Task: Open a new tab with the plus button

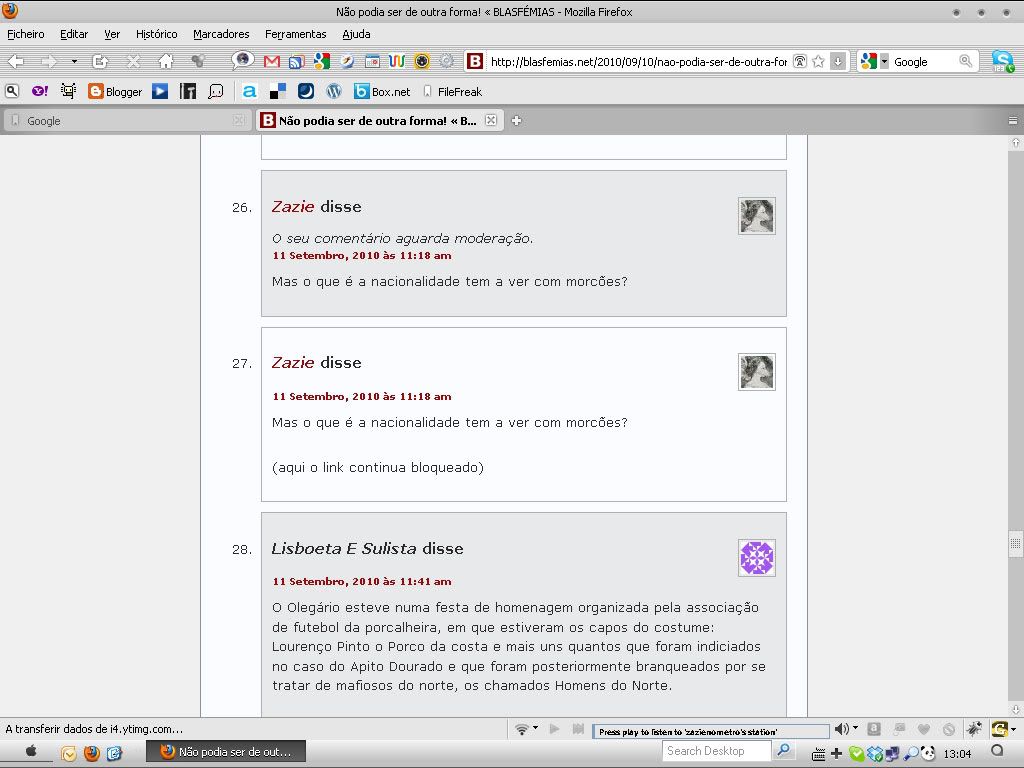Action: [x=517, y=121]
